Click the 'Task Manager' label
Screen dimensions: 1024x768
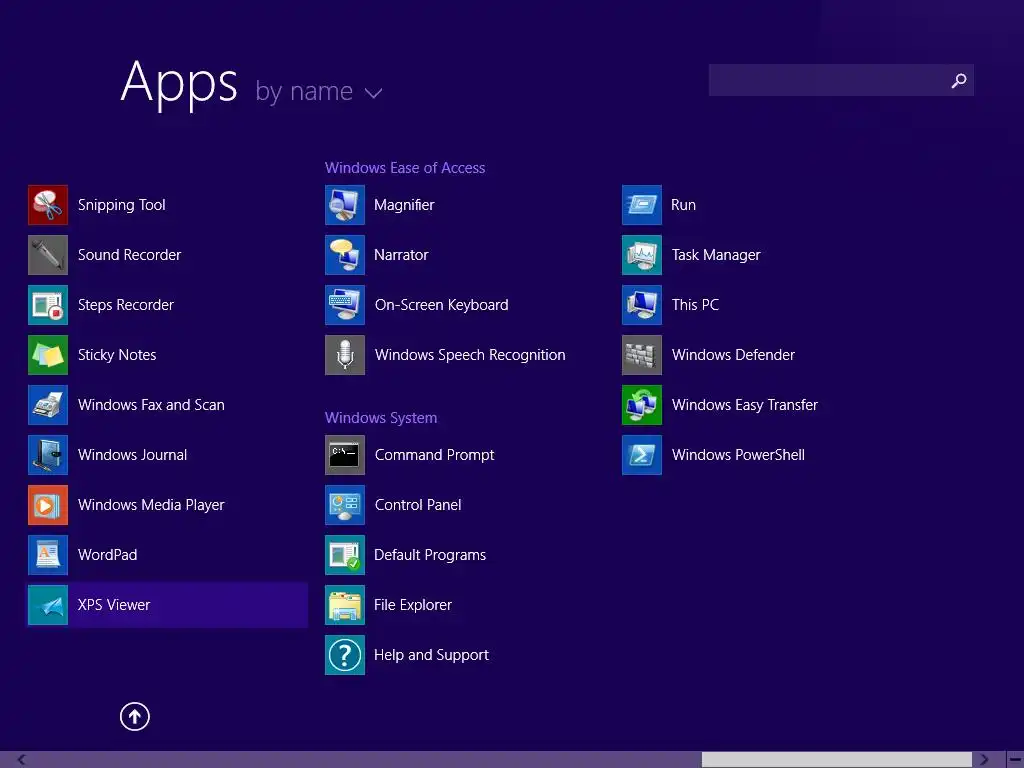click(x=716, y=255)
